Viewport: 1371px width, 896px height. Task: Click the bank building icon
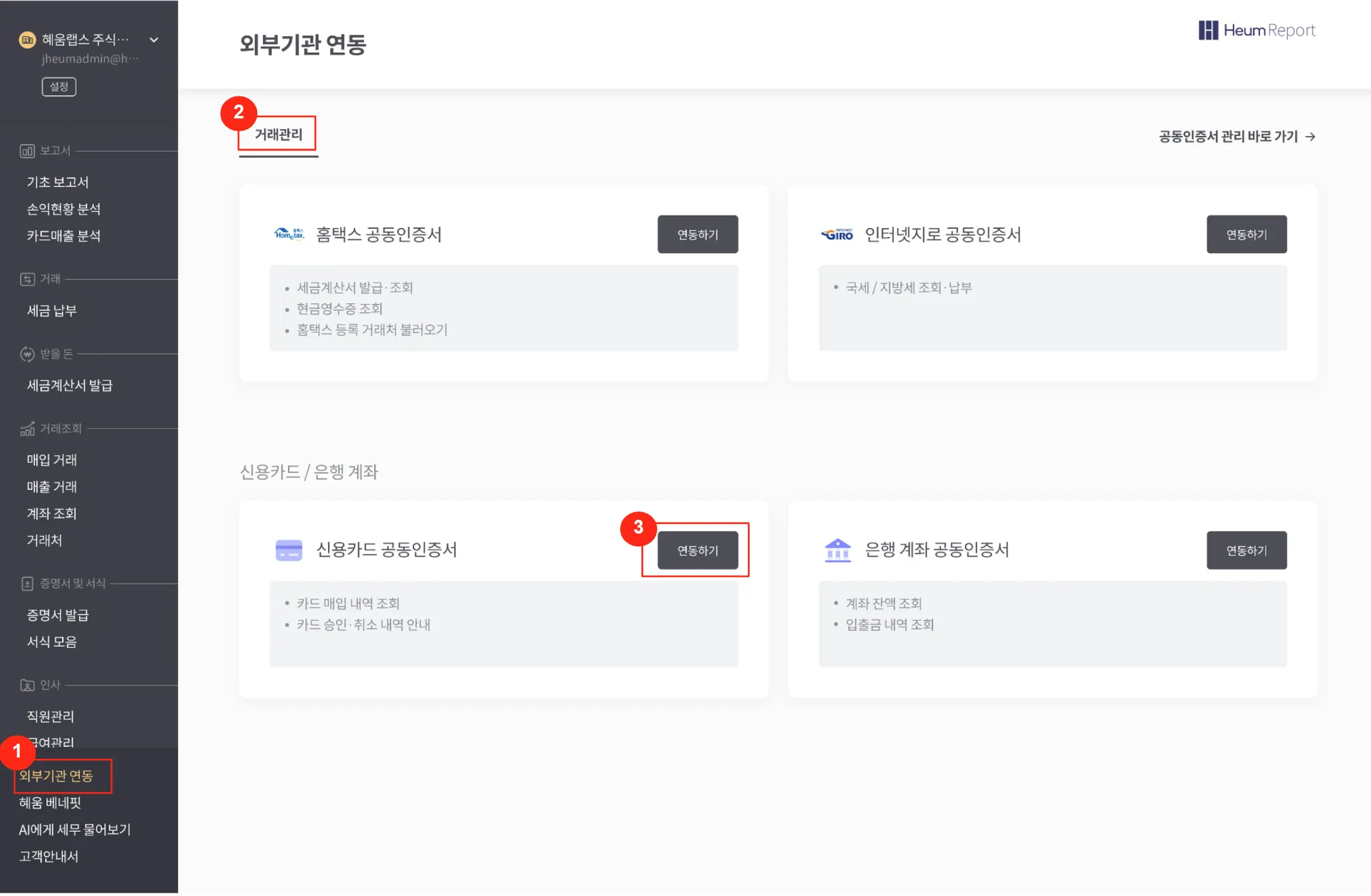pos(837,550)
